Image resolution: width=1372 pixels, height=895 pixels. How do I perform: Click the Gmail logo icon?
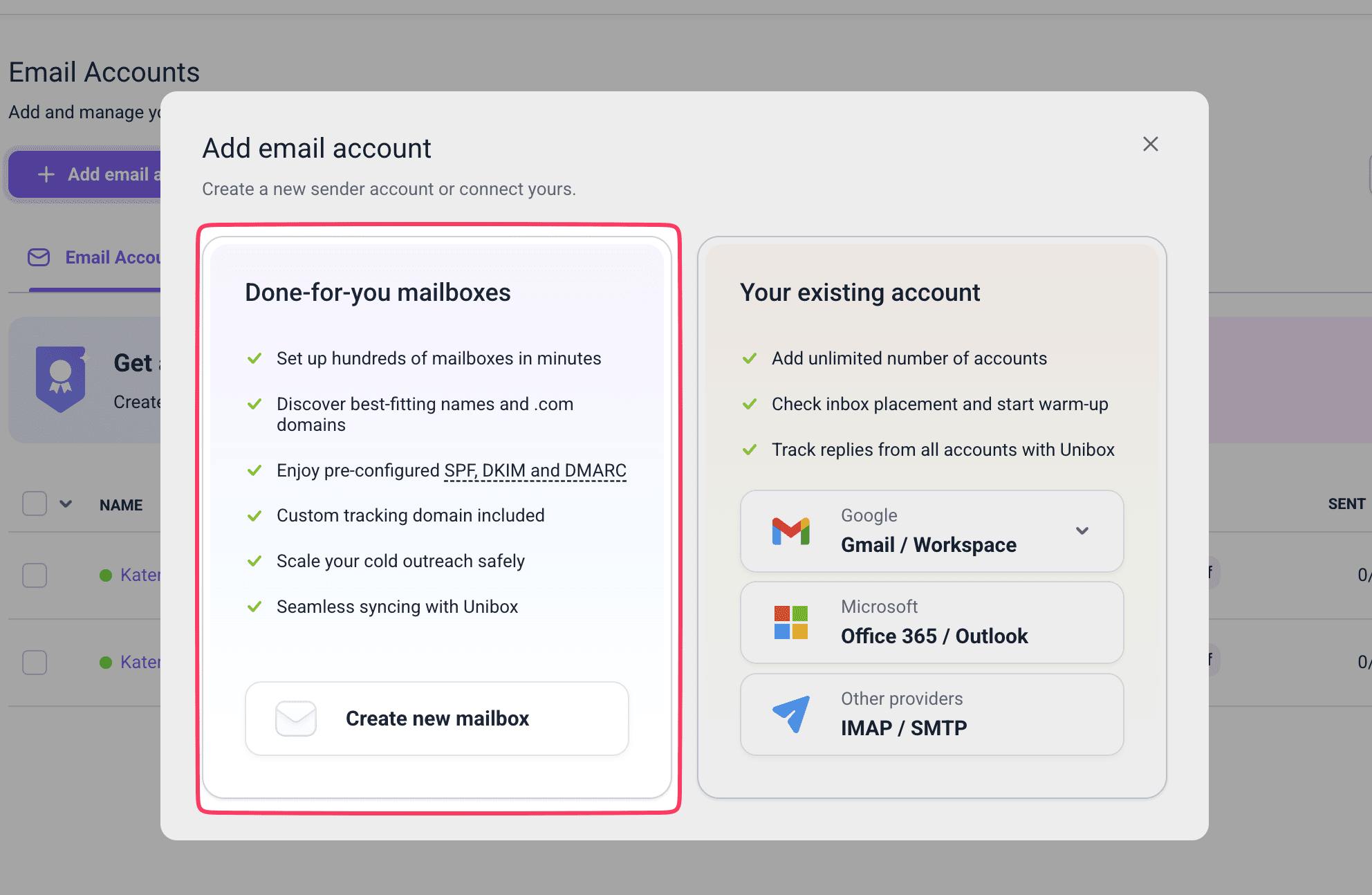[790, 531]
